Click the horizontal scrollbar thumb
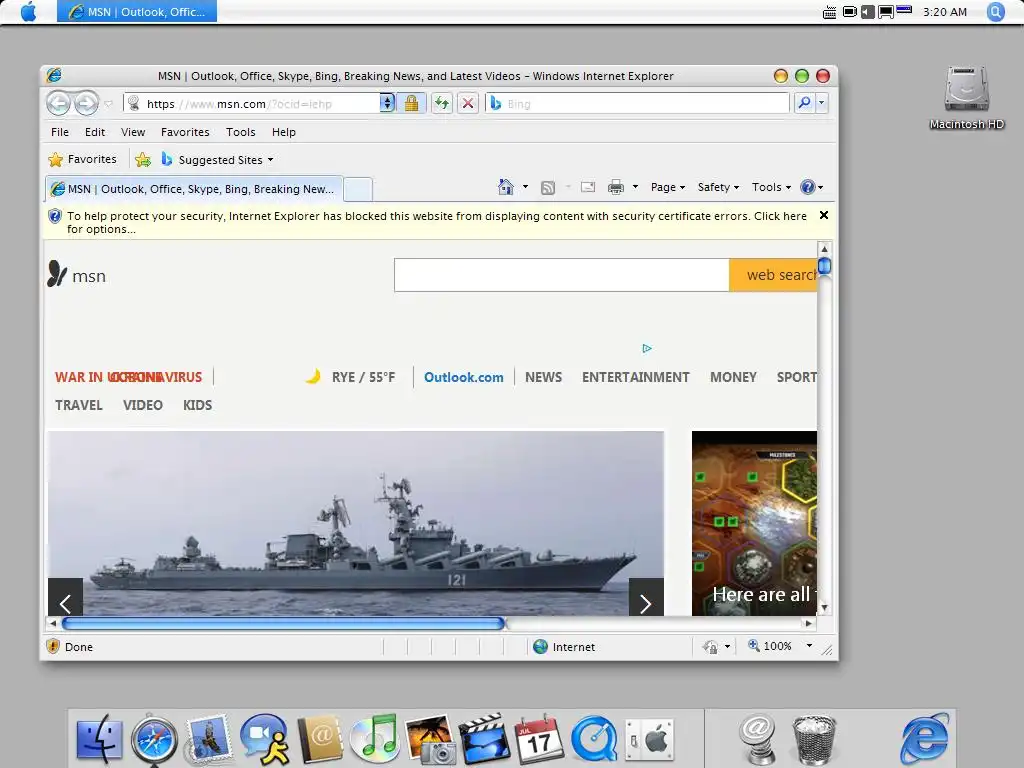This screenshot has height=768, width=1024. (283, 623)
